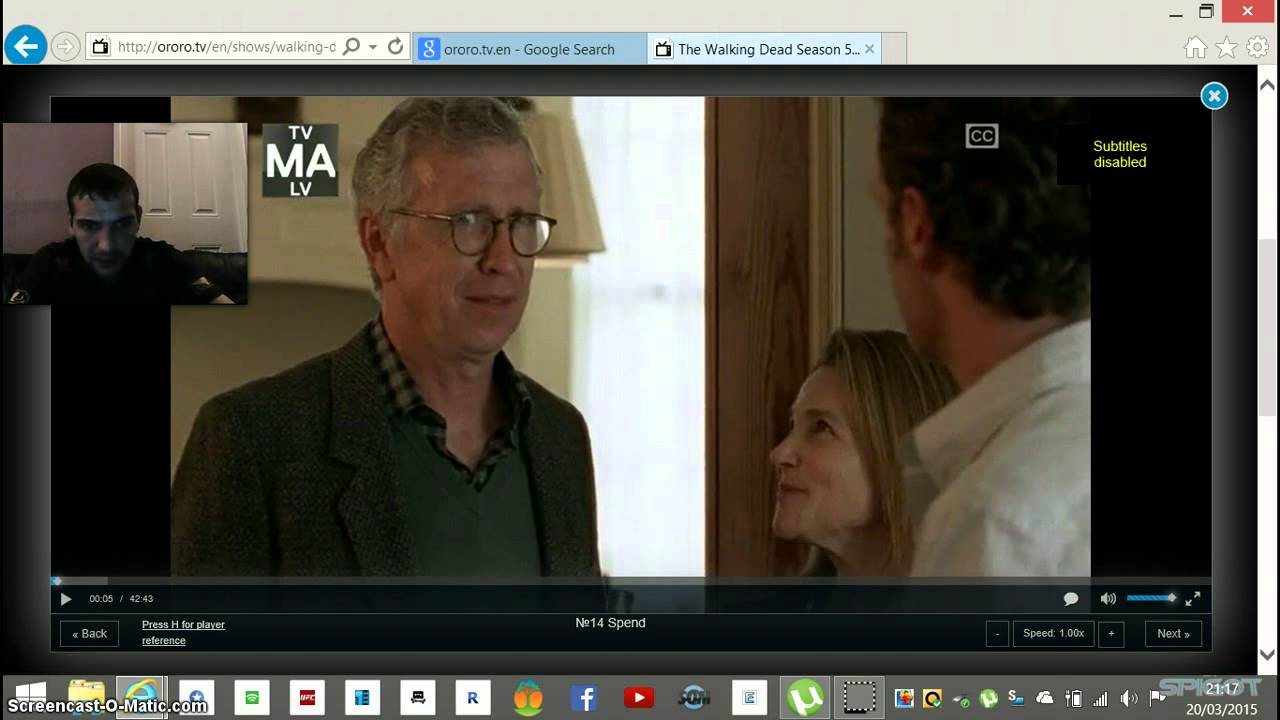Click the page scrollbar down arrow
The height and width of the screenshot is (720, 1280).
(1267, 656)
